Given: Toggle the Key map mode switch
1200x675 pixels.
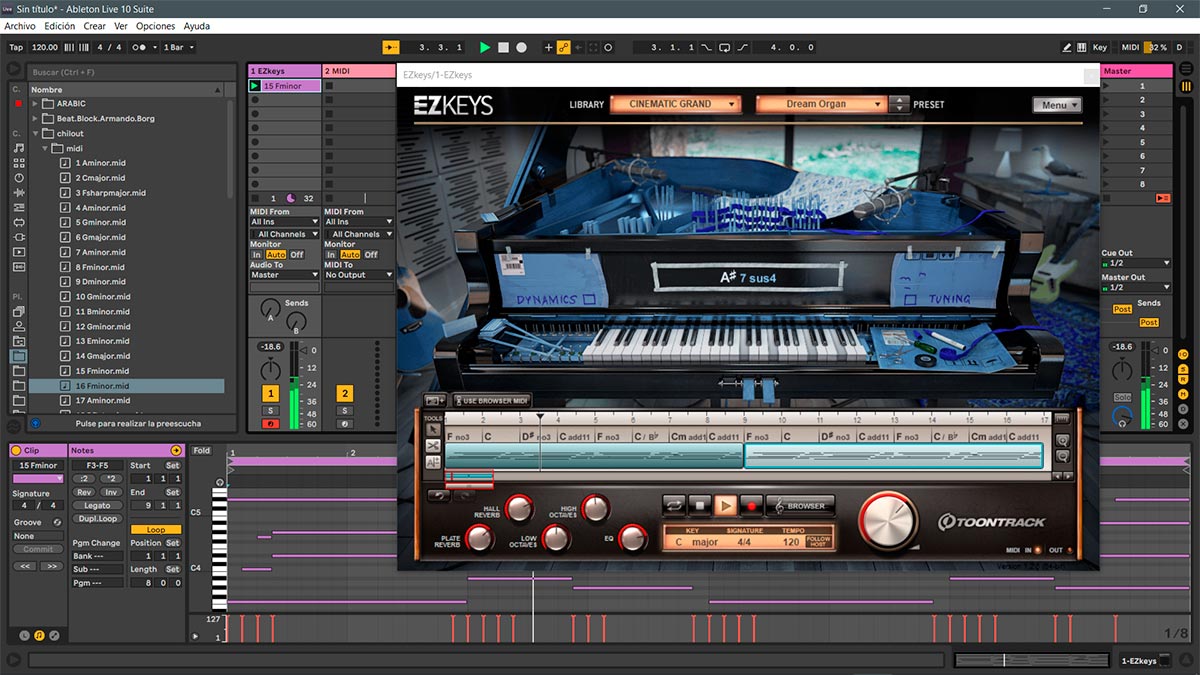Looking at the screenshot, I should (x=1100, y=47).
